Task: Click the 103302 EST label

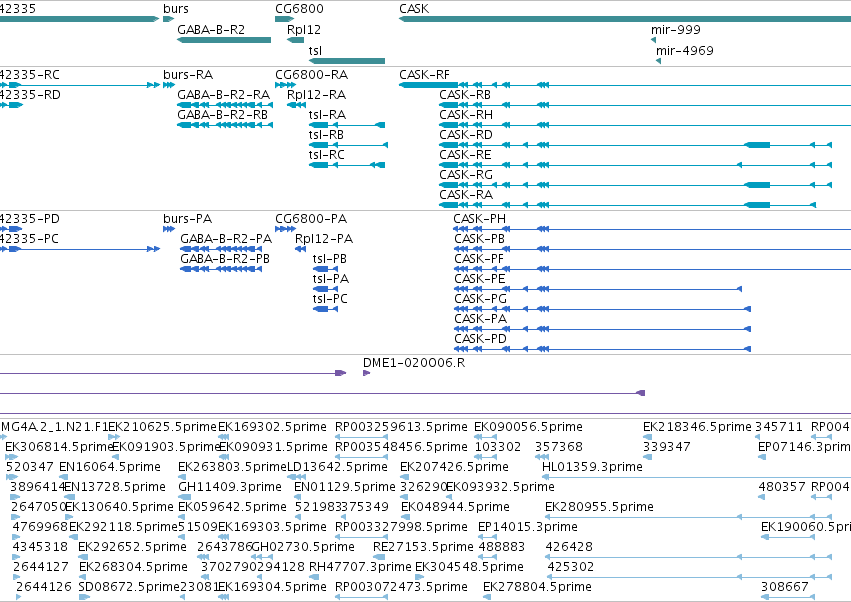Action: [498, 447]
